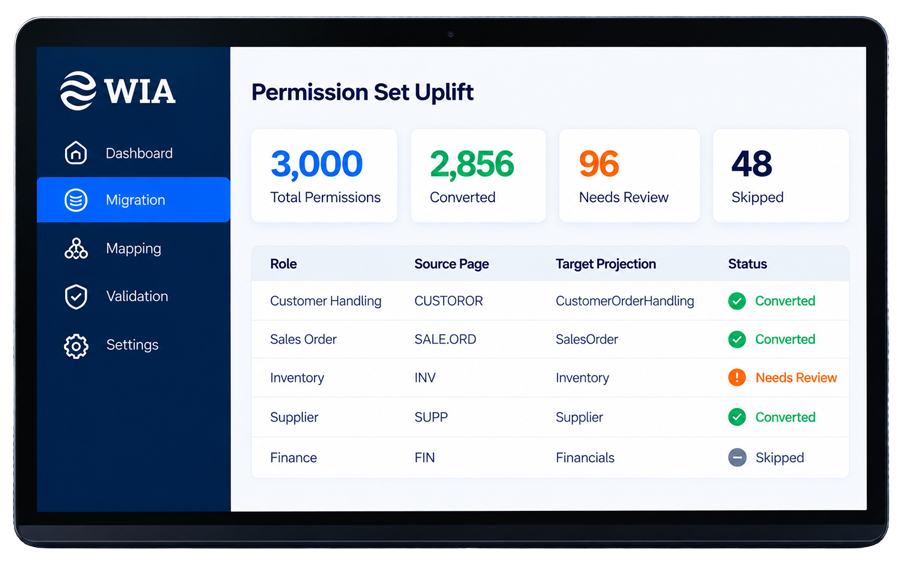Screen dimensions: 901x564
Task: Open the Validation section
Action: 133,296
